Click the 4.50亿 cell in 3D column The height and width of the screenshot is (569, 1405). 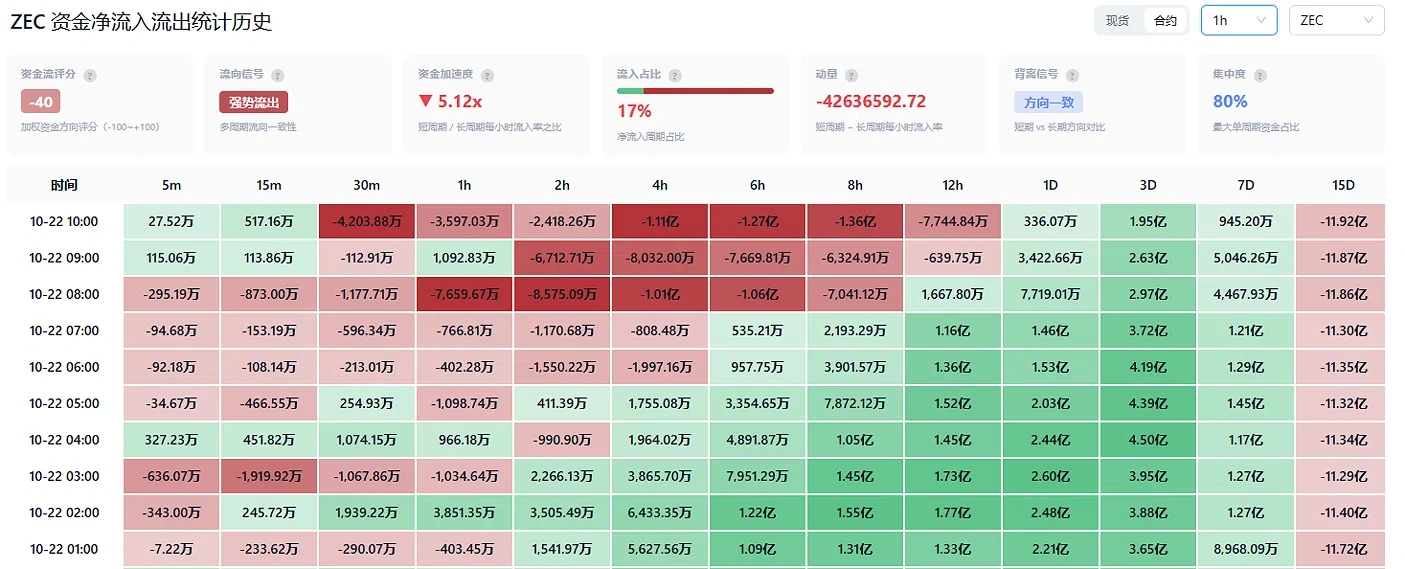pyautogui.click(x=1148, y=440)
